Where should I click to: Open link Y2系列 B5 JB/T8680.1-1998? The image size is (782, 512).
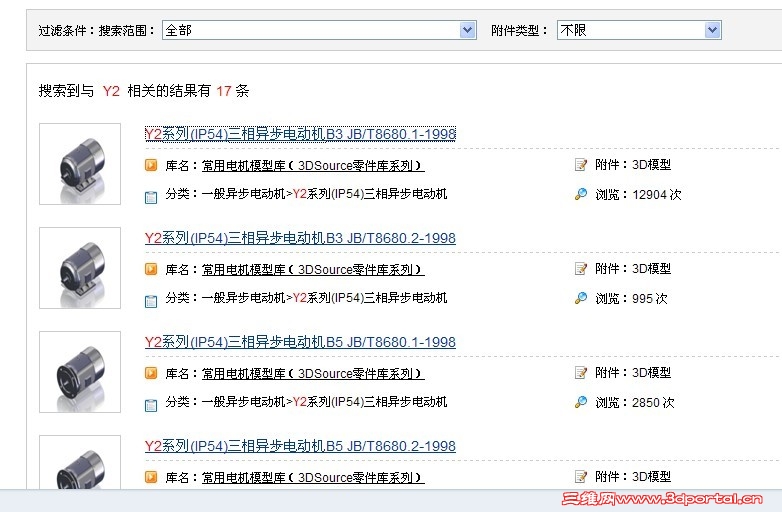click(300, 342)
